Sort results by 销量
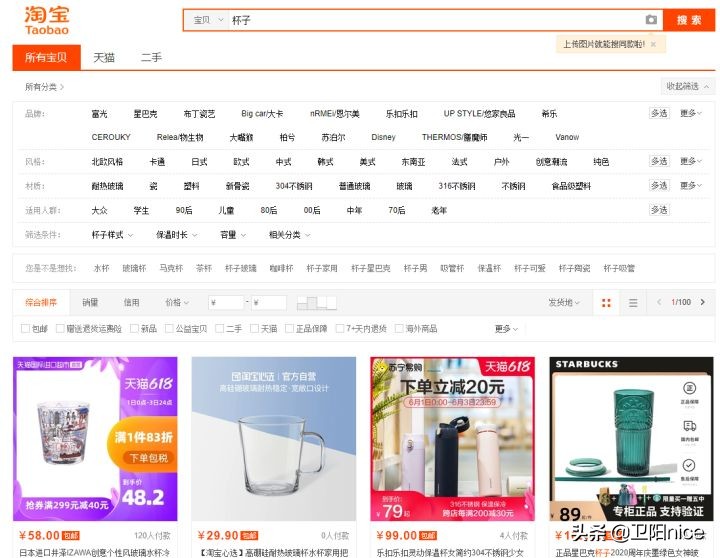The image size is (720, 558). tap(90, 302)
